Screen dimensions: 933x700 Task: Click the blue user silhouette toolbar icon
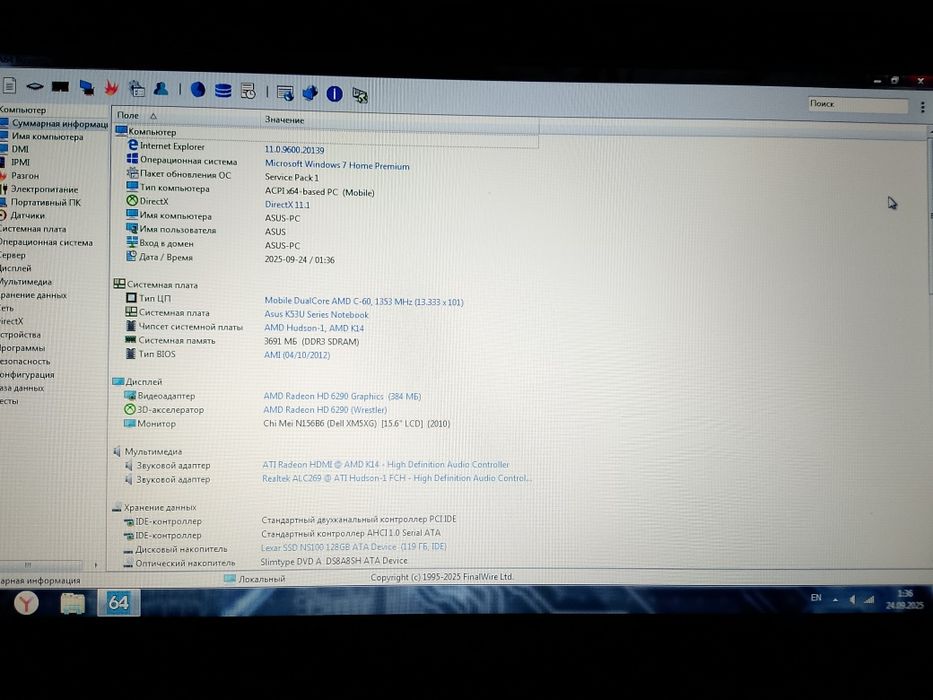click(x=161, y=89)
